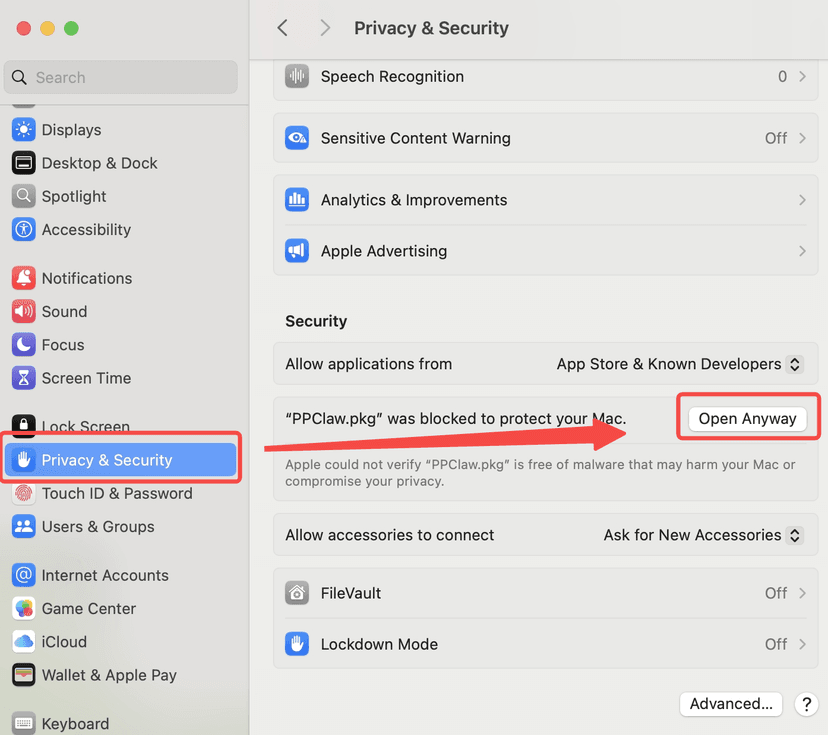Click the Search field
The image size is (828, 735).
tap(120, 77)
